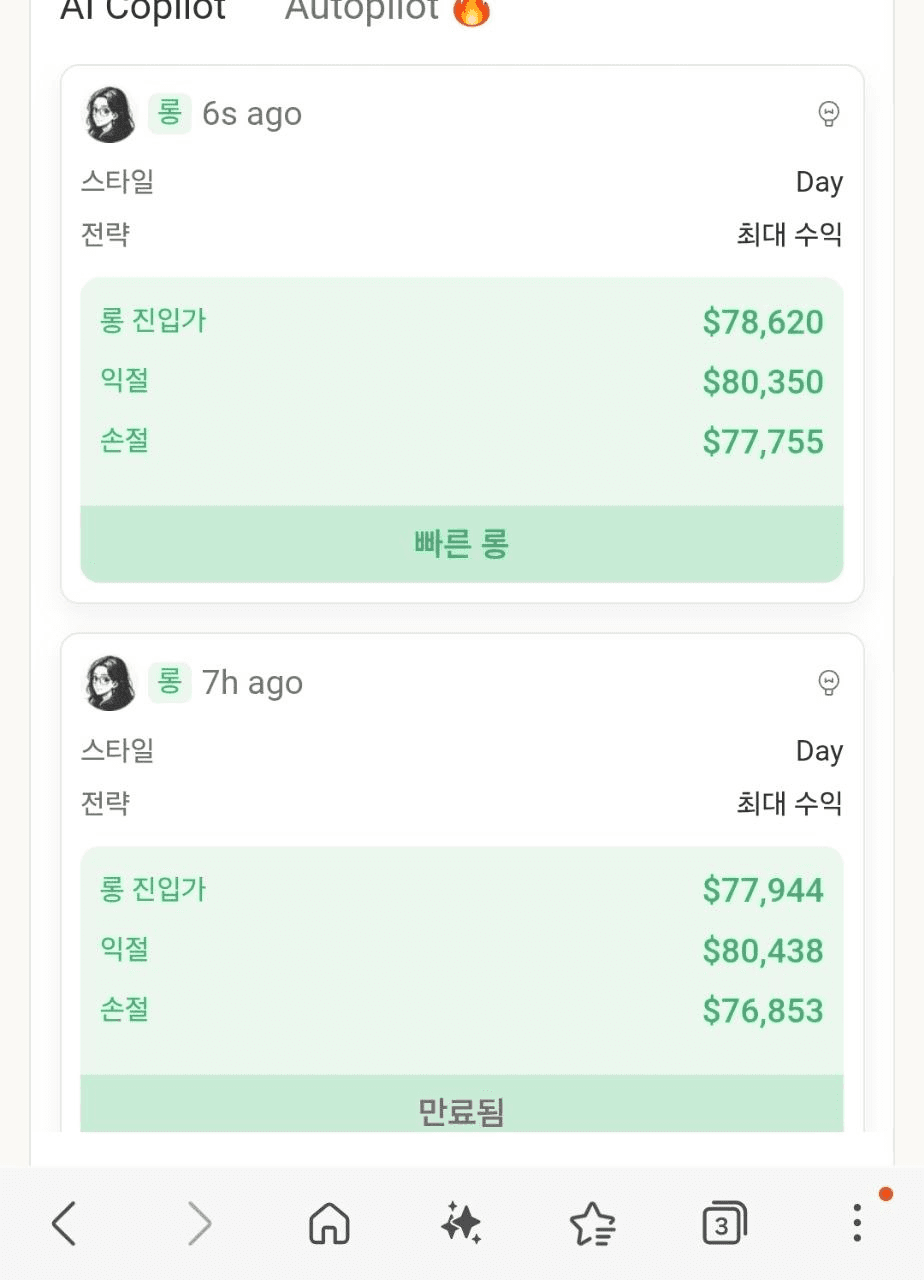Click the 만료됨 expired button
924x1280 pixels.
pyautogui.click(x=461, y=1109)
